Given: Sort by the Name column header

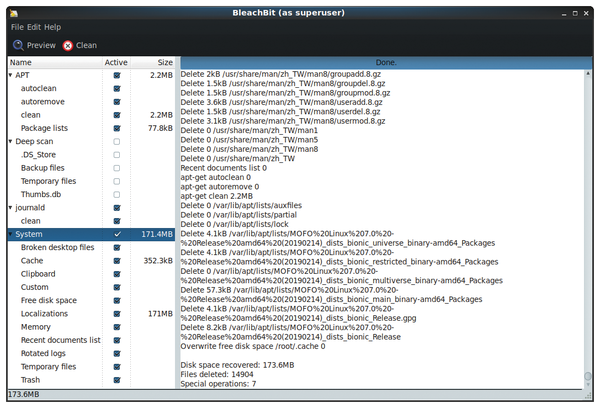Looking at the screenshot, I should pos(55,62).
